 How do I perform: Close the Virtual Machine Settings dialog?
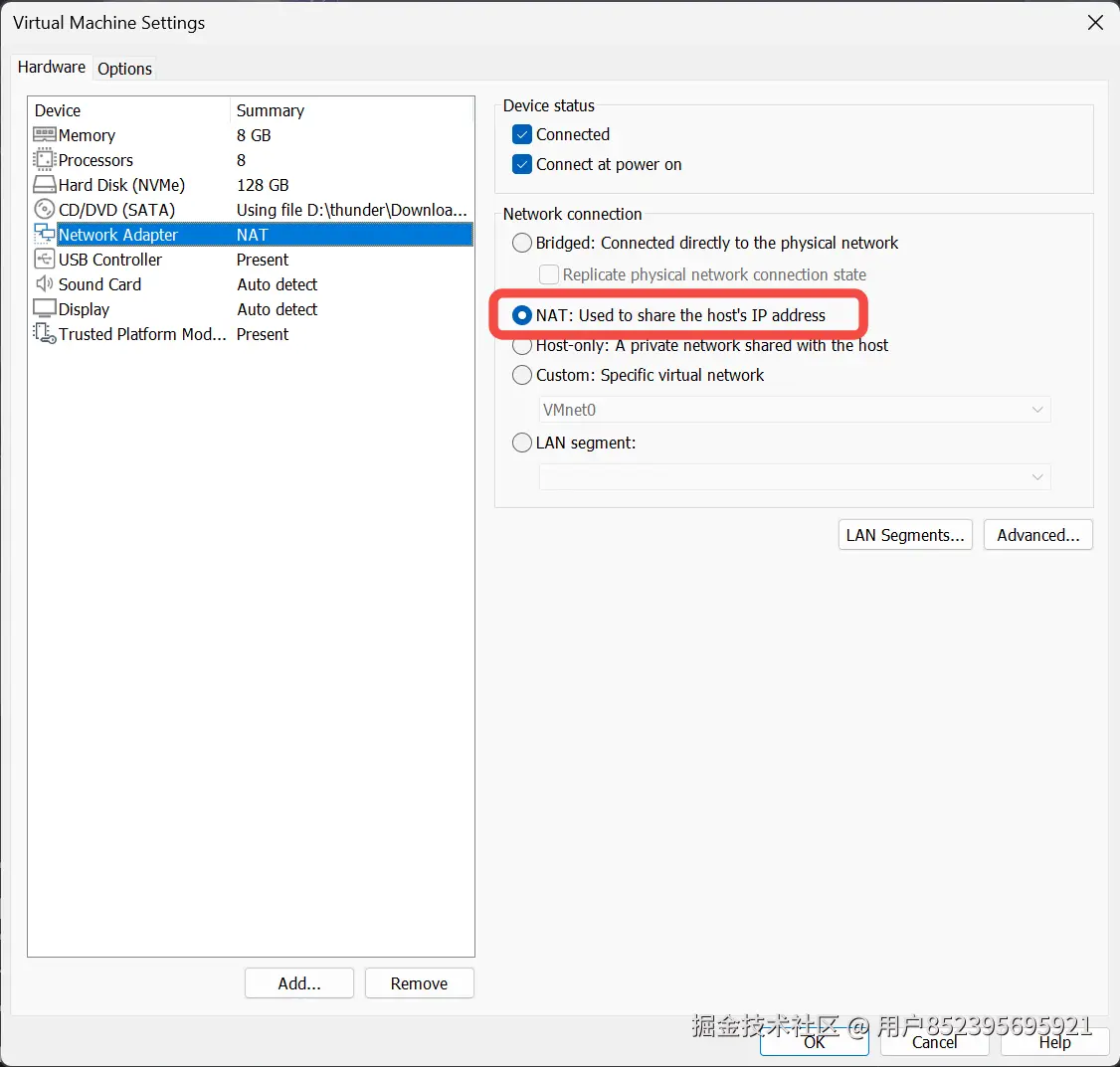pyautogui.click(x=1095, y=23)
